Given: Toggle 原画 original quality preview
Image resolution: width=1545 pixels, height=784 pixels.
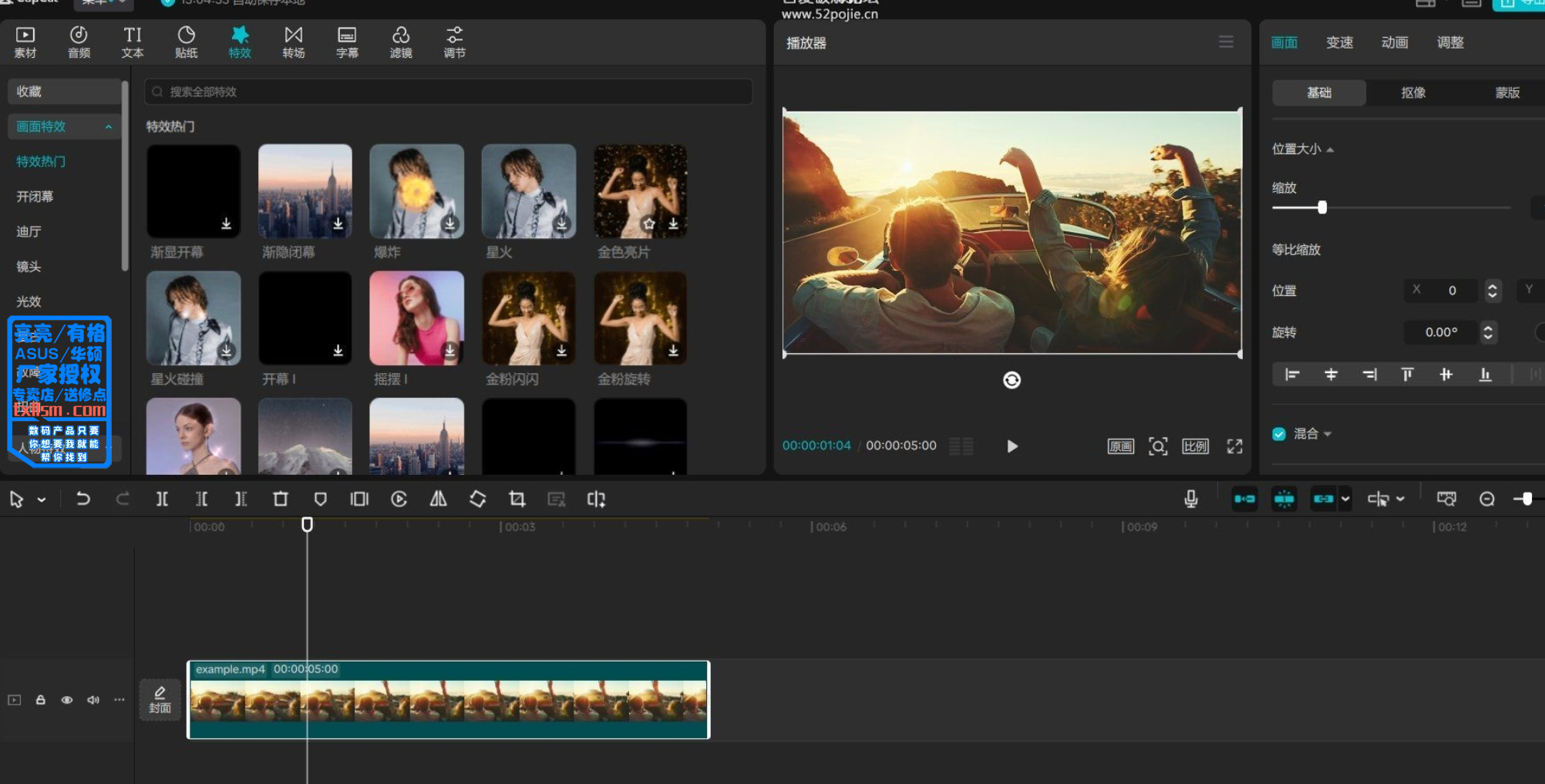Looking at the screenshot, I should (x=1120, y=446).
